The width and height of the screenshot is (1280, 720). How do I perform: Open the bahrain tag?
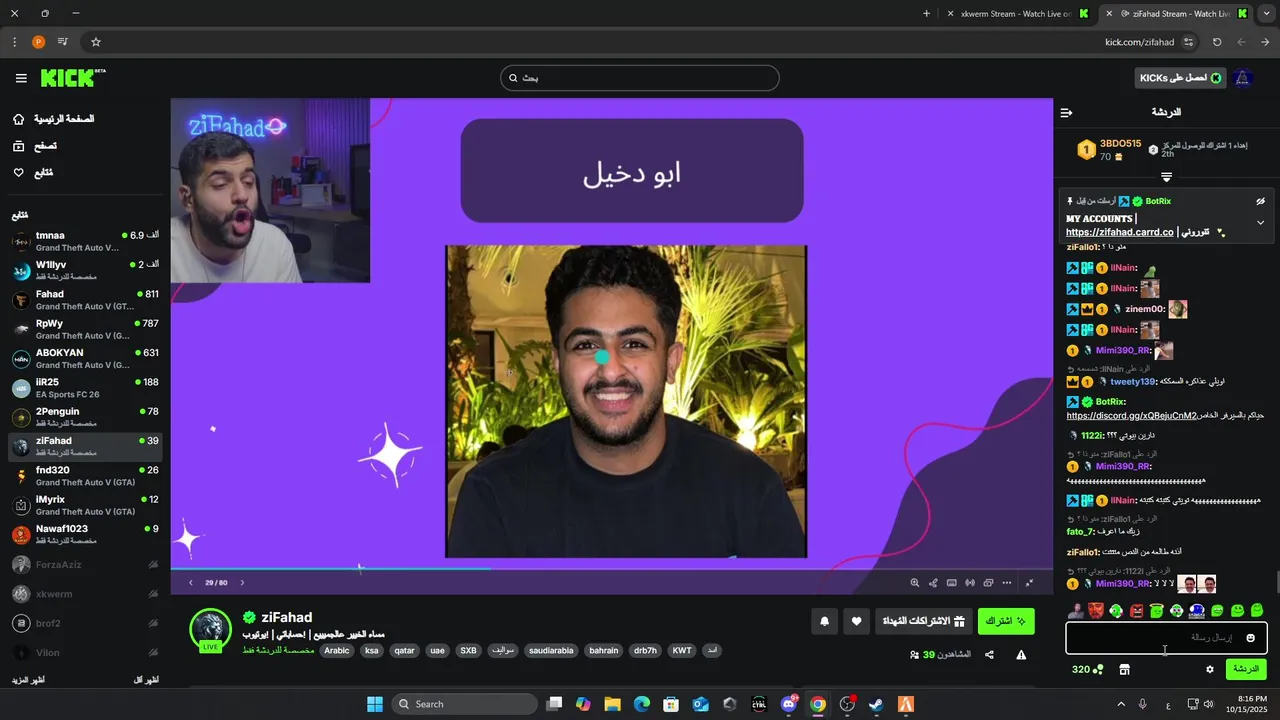coord(603,650)
